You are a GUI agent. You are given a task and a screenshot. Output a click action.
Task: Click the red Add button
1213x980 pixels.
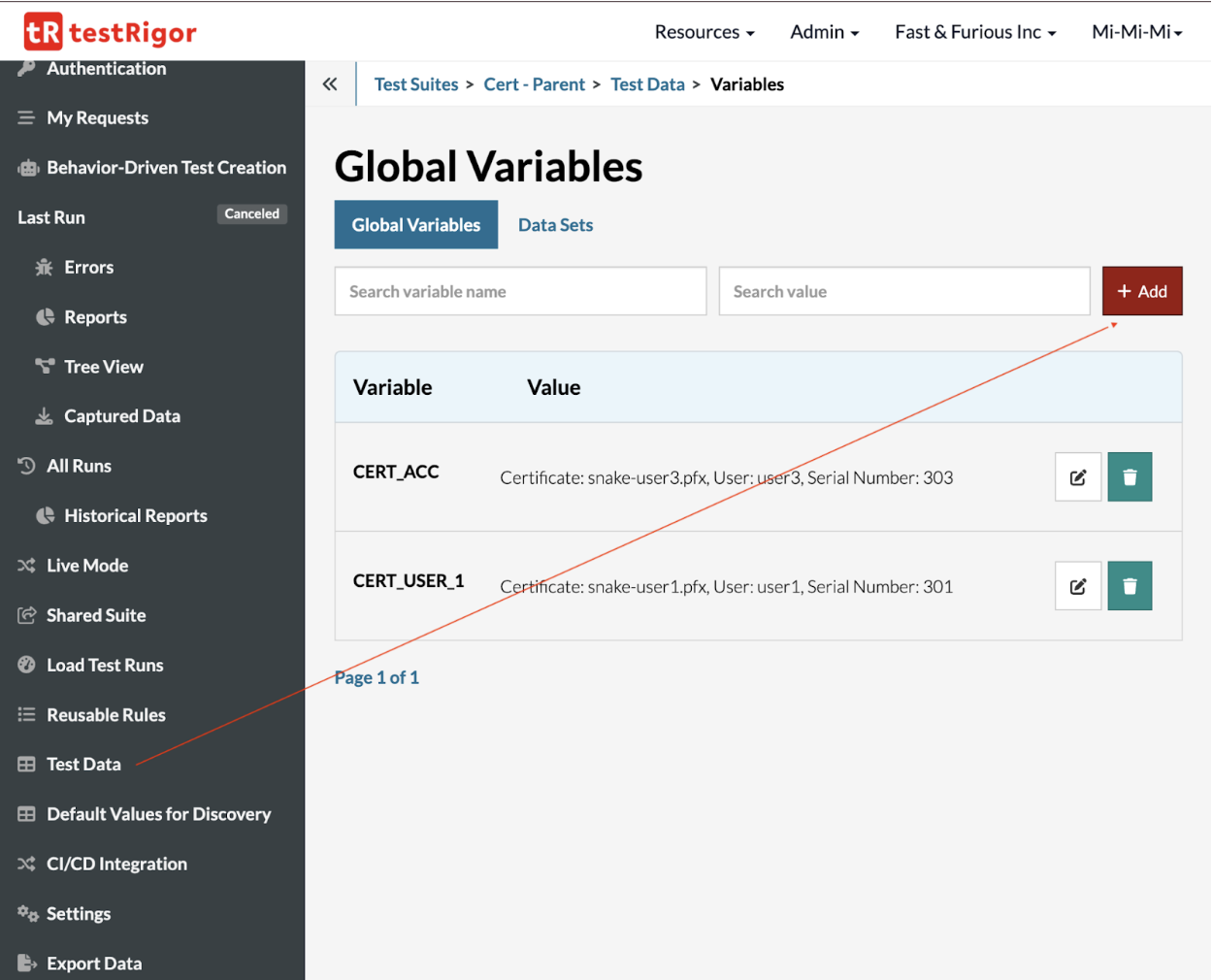coord(1141,291)
